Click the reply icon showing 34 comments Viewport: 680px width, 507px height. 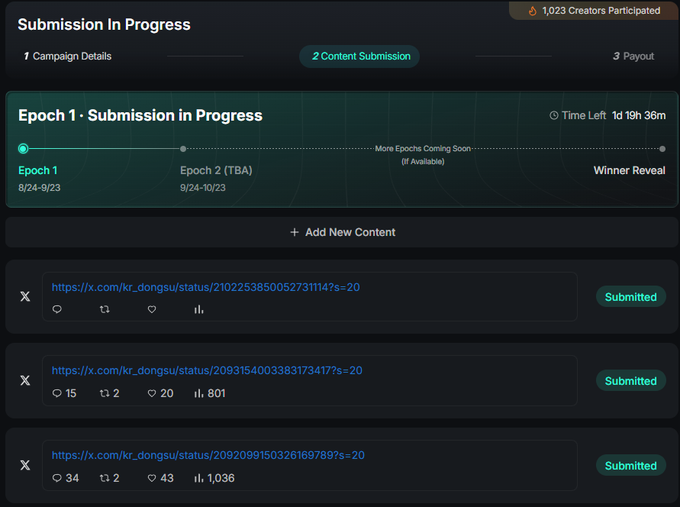[57, 478]
